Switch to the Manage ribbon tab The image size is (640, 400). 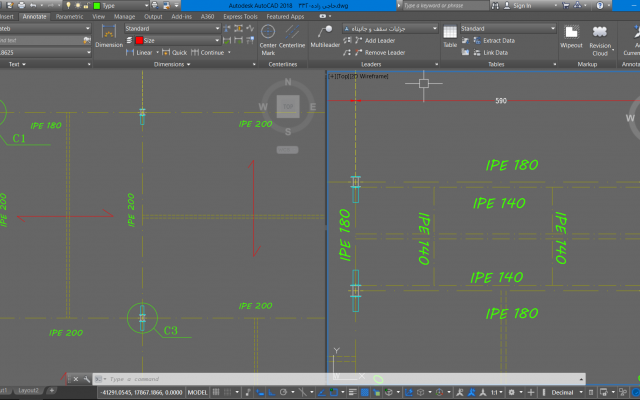(x=124, y=16)
